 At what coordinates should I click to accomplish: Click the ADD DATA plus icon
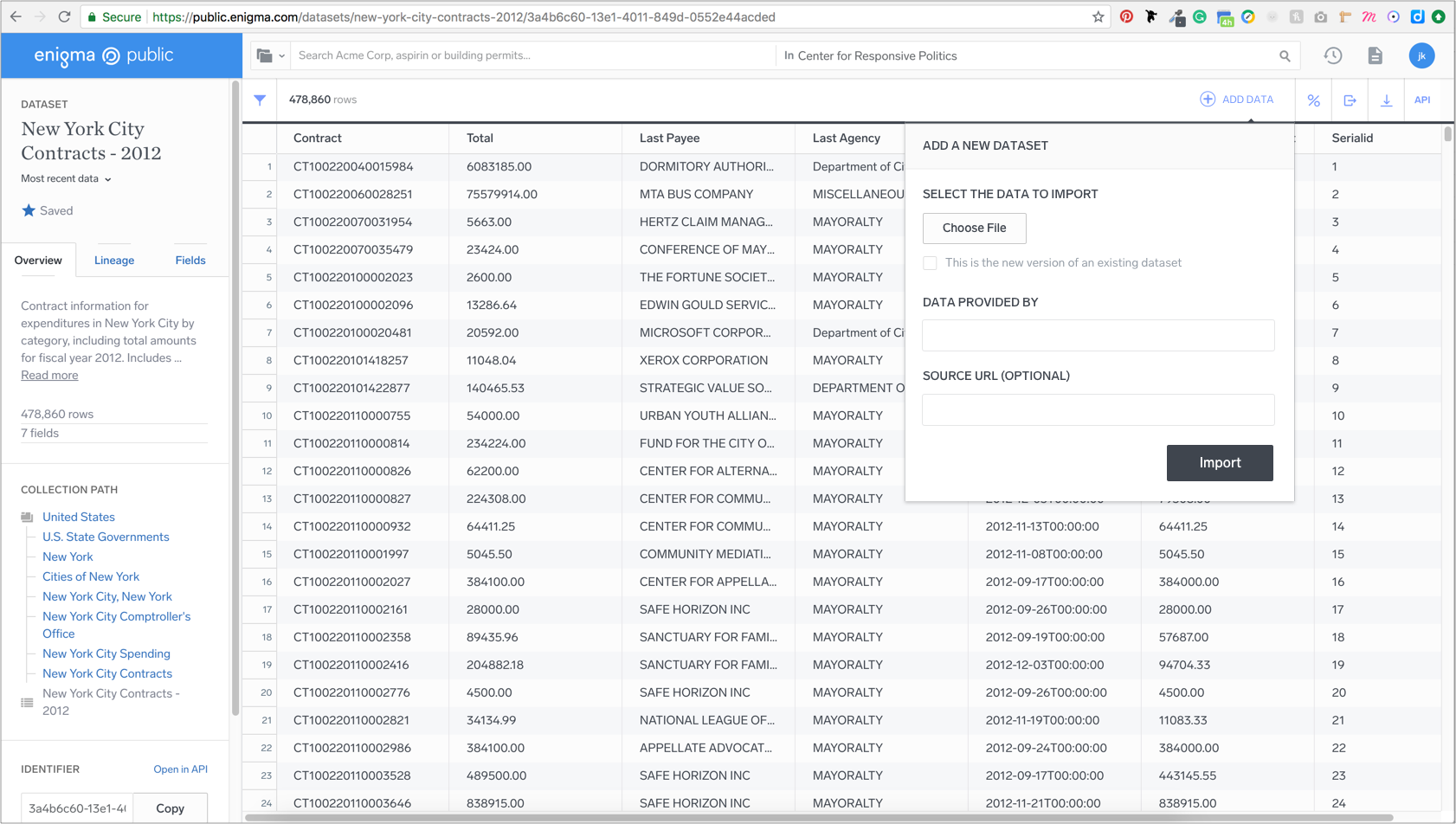1208,100
